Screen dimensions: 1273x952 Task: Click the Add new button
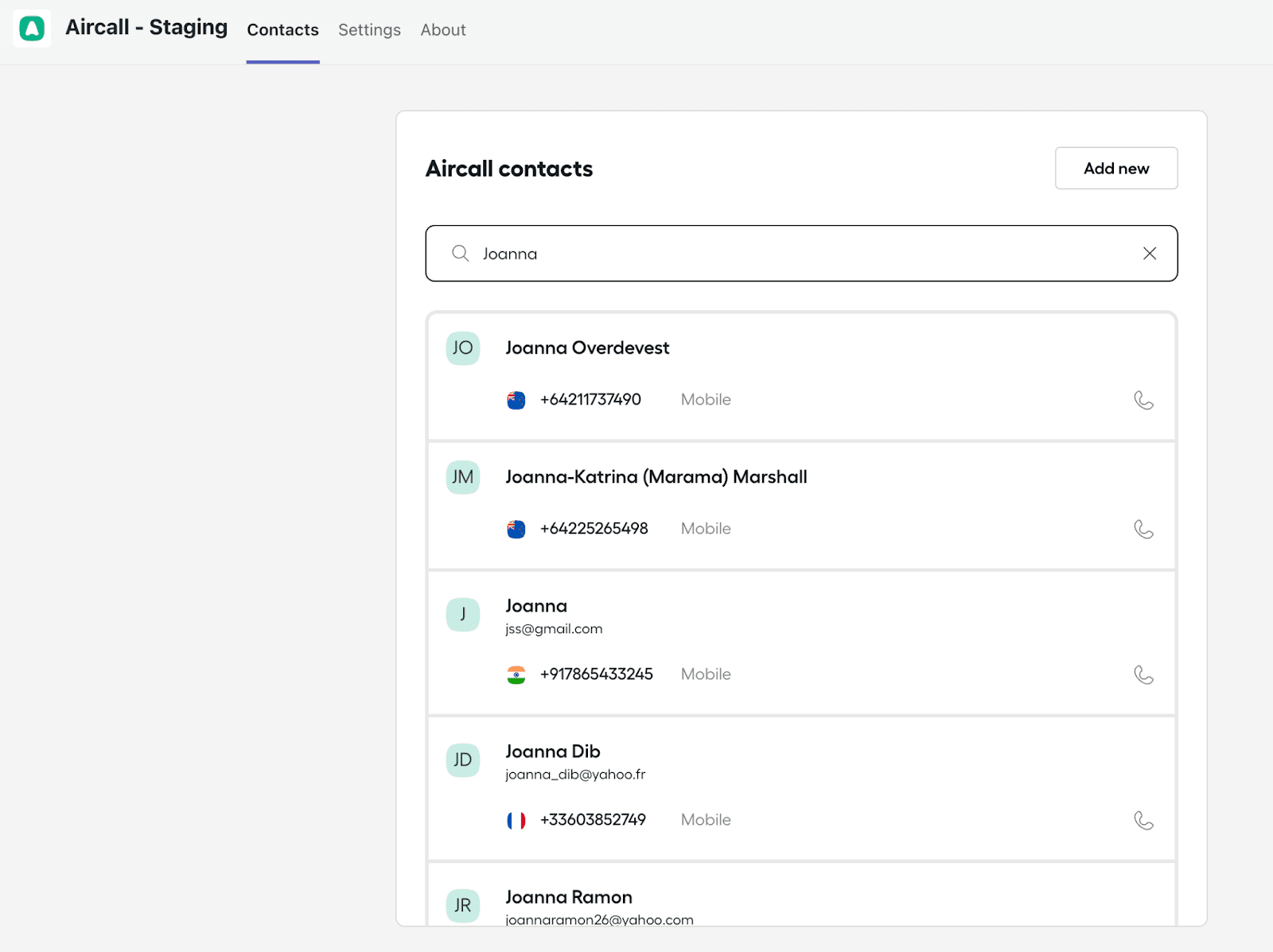[1115, 168]
